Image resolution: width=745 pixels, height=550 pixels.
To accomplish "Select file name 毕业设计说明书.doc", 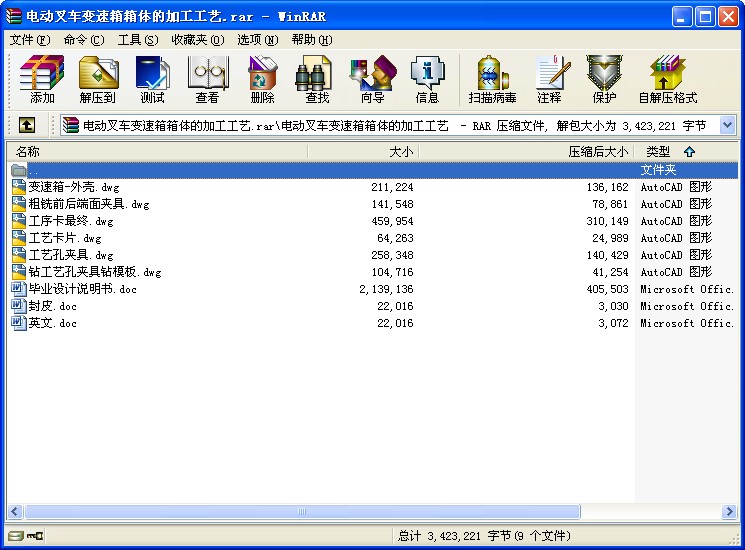I will click(x=83, y=289).
